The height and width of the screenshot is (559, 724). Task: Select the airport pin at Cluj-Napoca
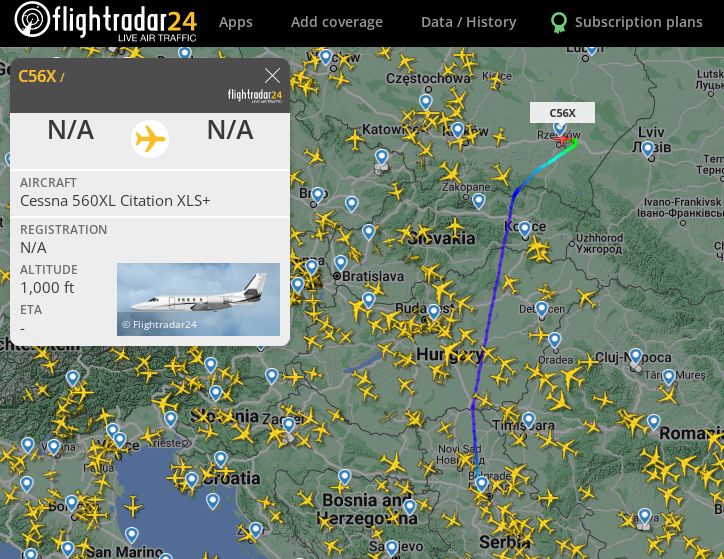click(636, 356)
